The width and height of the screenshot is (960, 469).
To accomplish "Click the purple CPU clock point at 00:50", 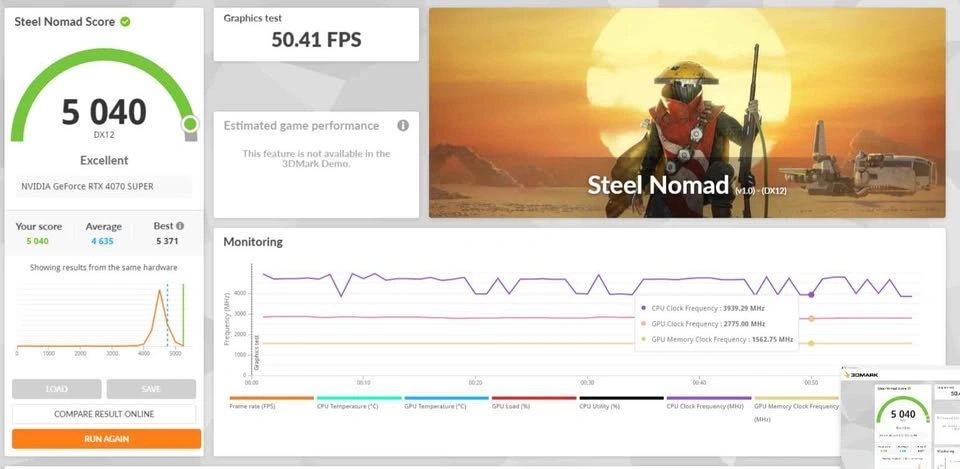I will (811, 295).
